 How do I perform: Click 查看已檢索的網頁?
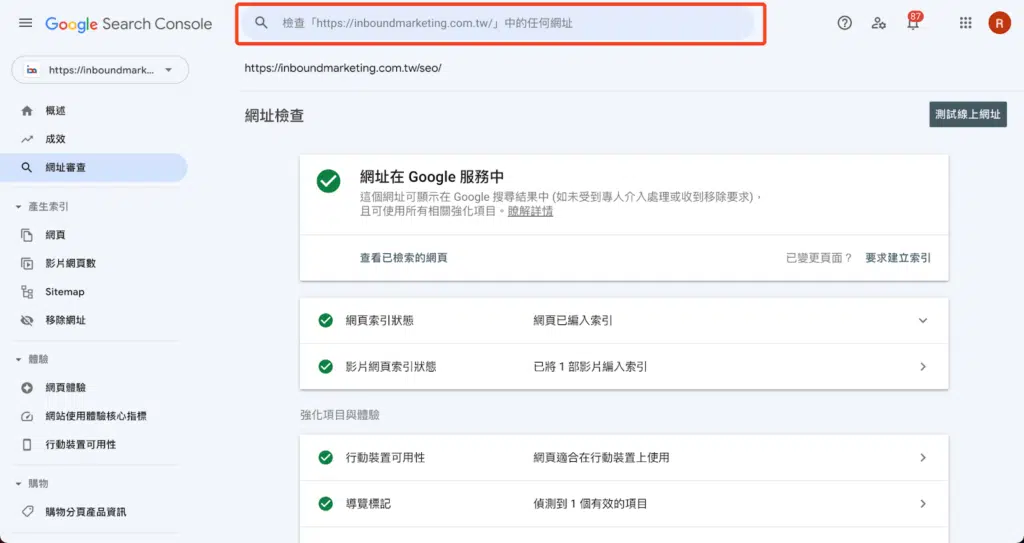(404, 258)
